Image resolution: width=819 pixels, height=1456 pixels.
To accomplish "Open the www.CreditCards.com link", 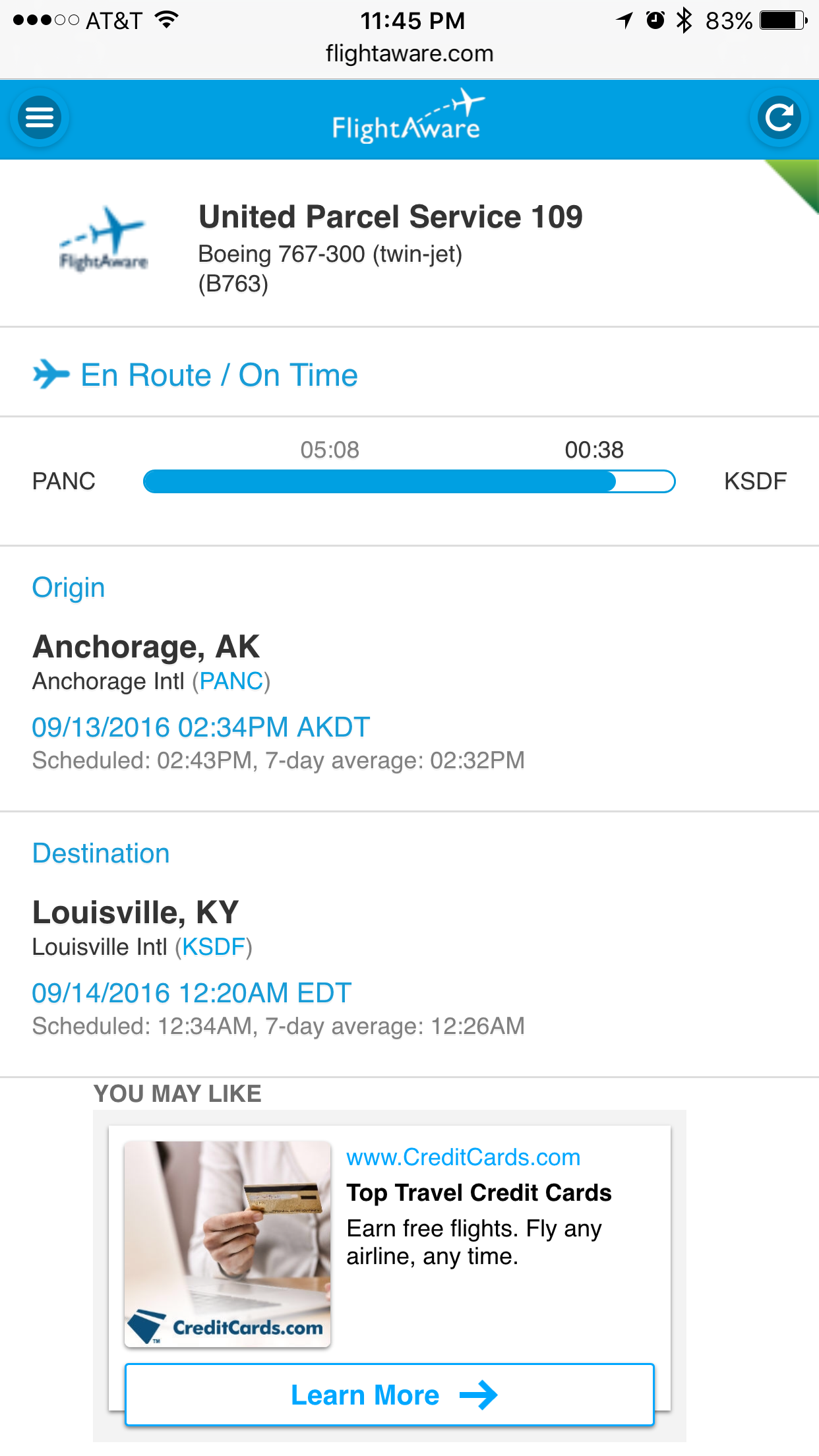I will click(x=463, y=1157).
